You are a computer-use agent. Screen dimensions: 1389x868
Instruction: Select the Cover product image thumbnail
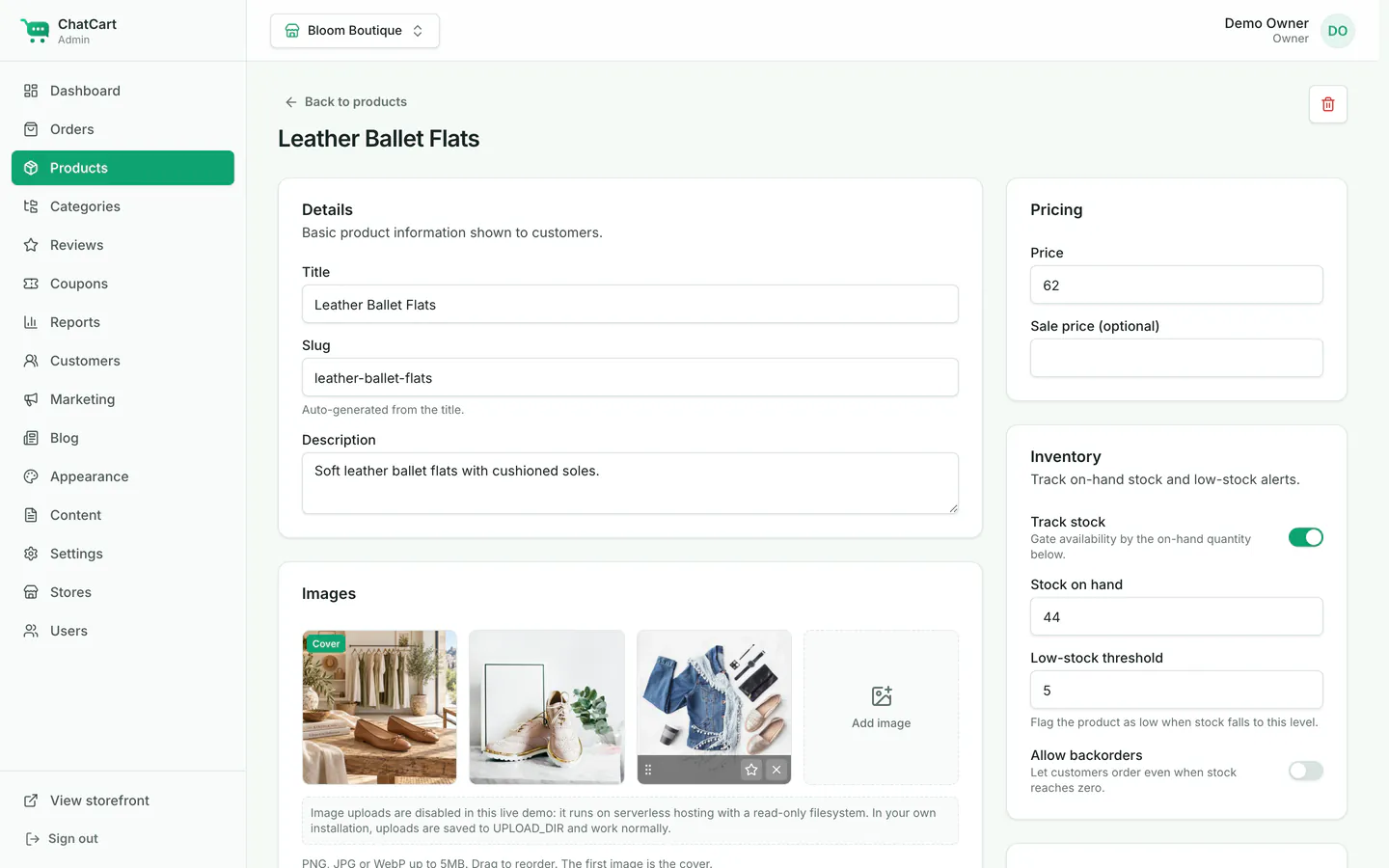[x=379, y=707]
